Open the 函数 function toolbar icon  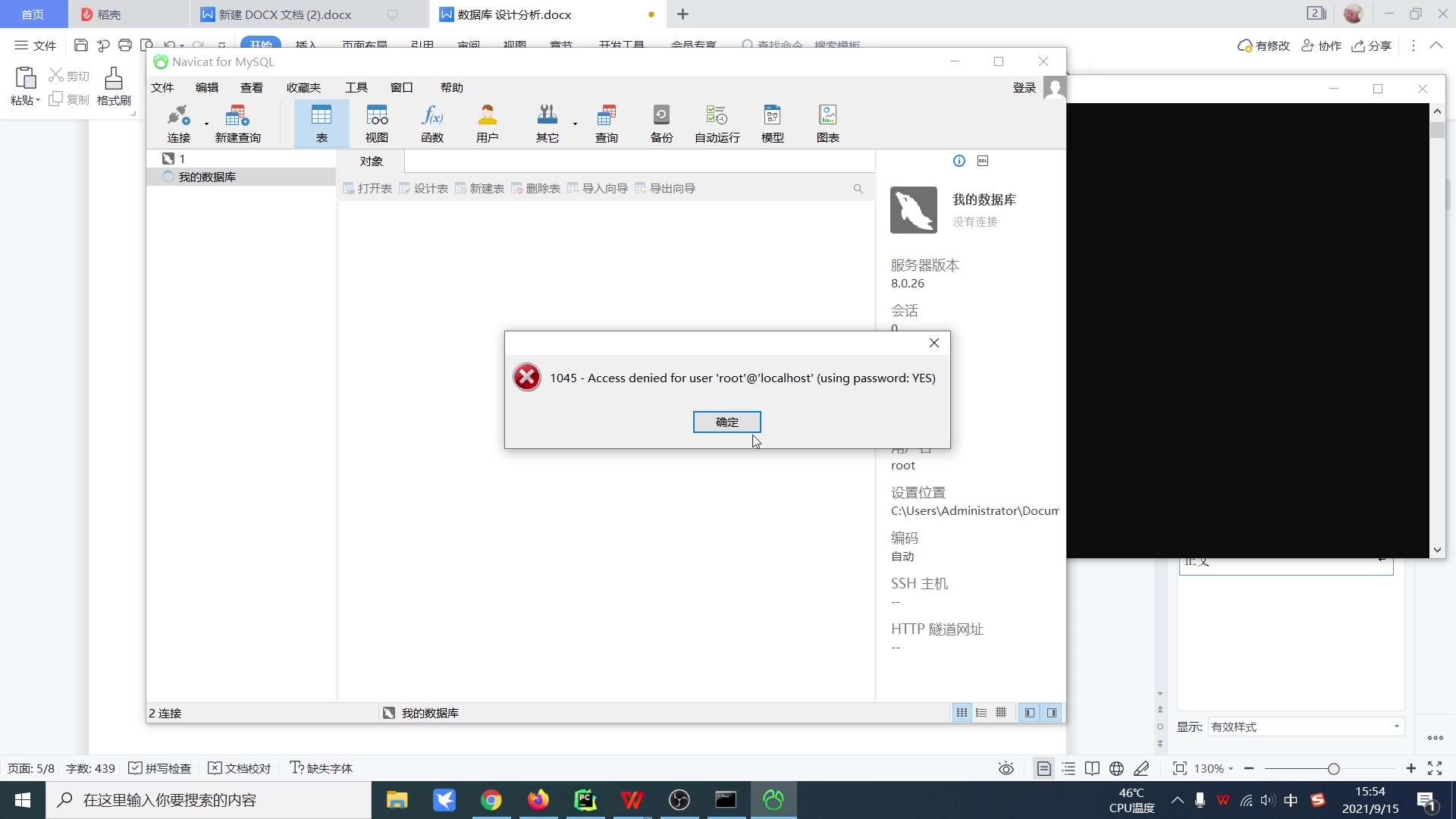(x=432, y=124)
